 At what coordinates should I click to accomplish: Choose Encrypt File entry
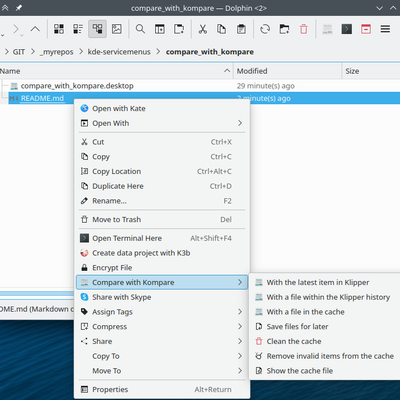point(163,268)
